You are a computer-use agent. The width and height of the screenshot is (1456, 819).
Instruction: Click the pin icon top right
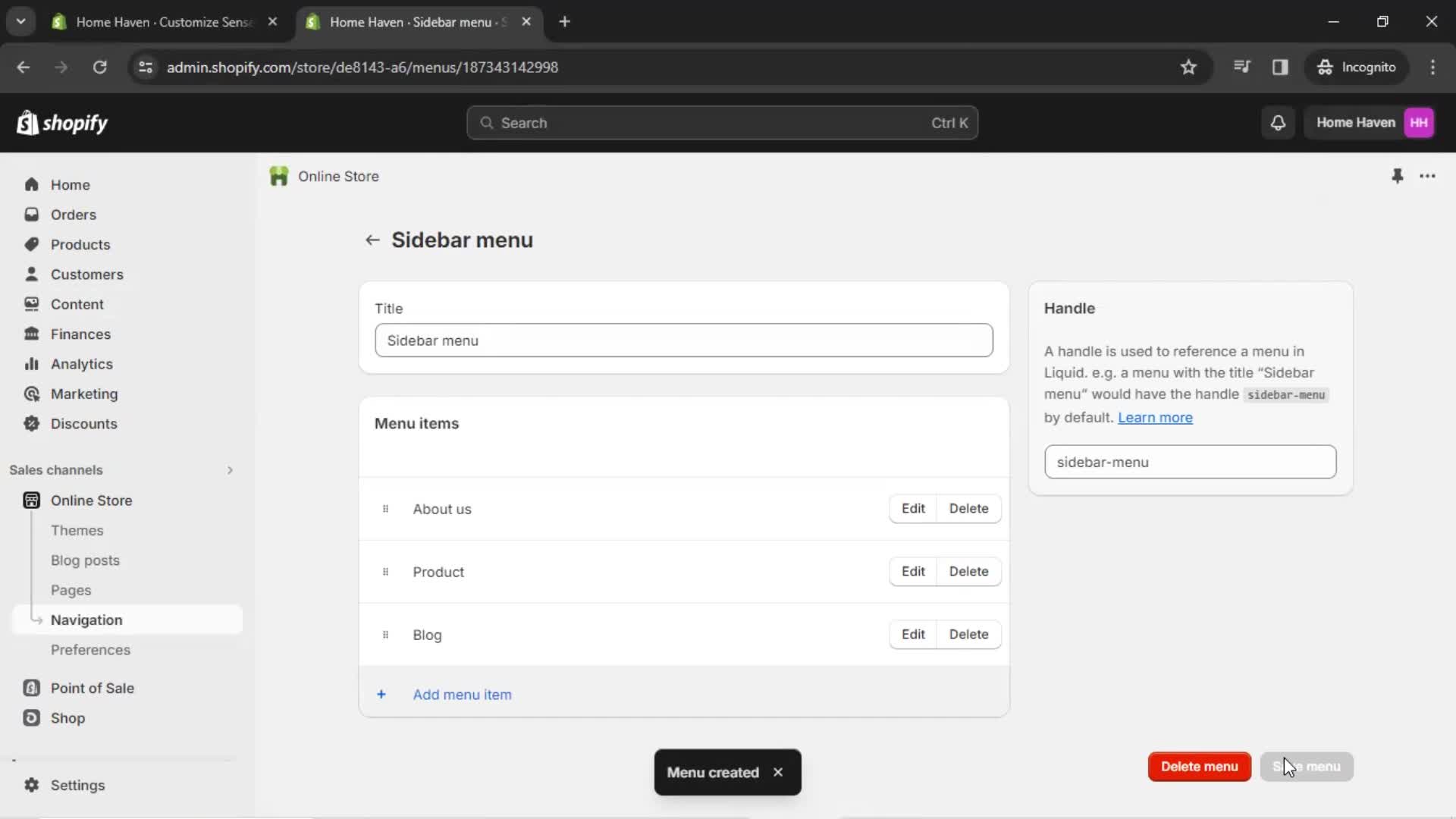pyautogui.click(x=1398, y=176)
